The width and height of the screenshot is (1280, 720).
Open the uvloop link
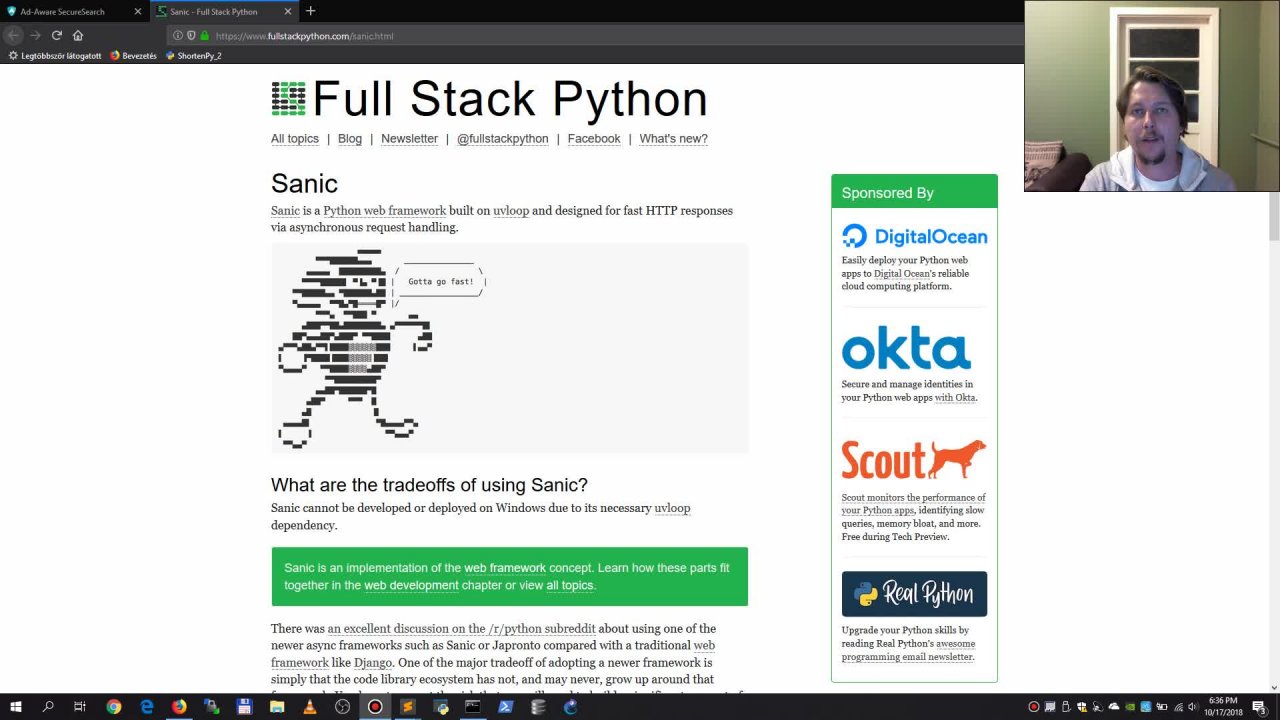tap(511, 210)
